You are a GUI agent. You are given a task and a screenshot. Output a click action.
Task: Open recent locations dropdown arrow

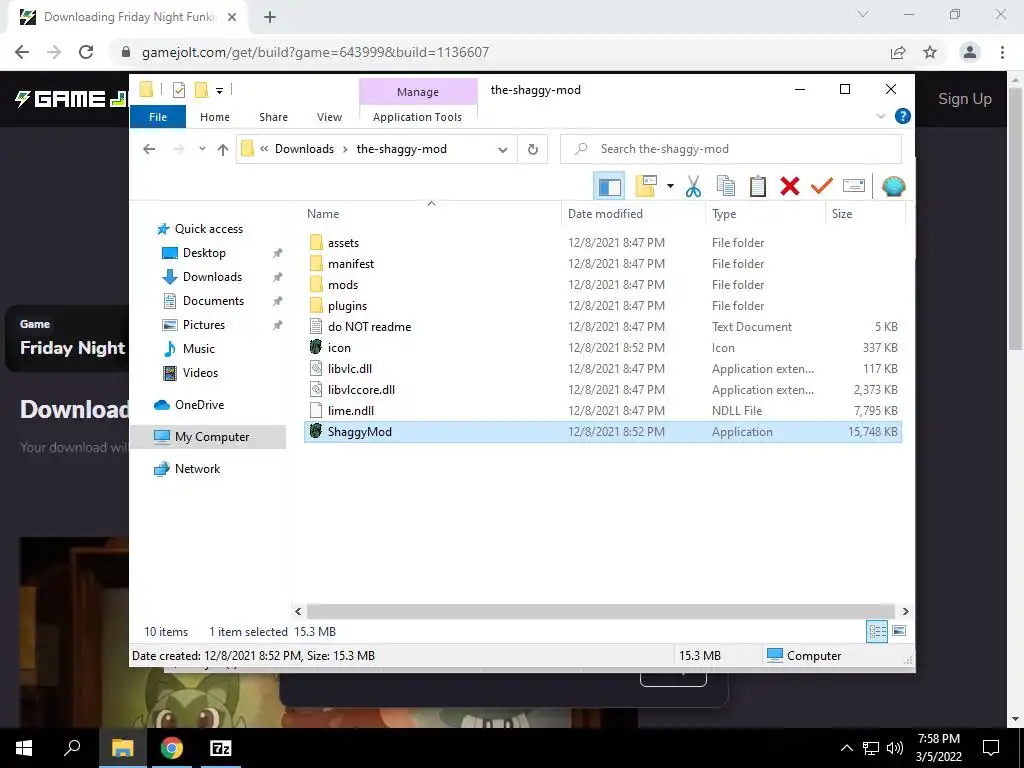[202, 149]
